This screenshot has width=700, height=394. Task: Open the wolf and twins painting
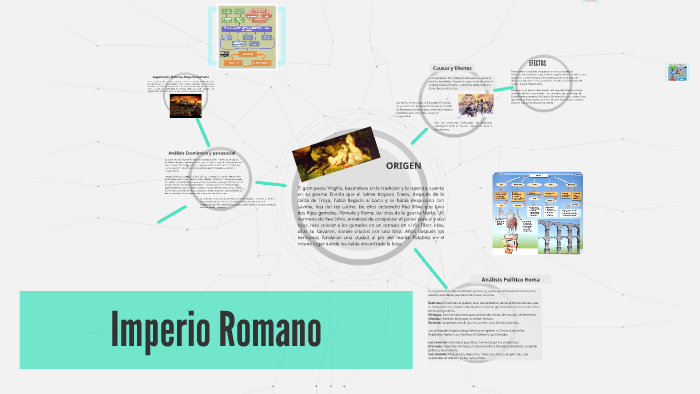[336, 154]
